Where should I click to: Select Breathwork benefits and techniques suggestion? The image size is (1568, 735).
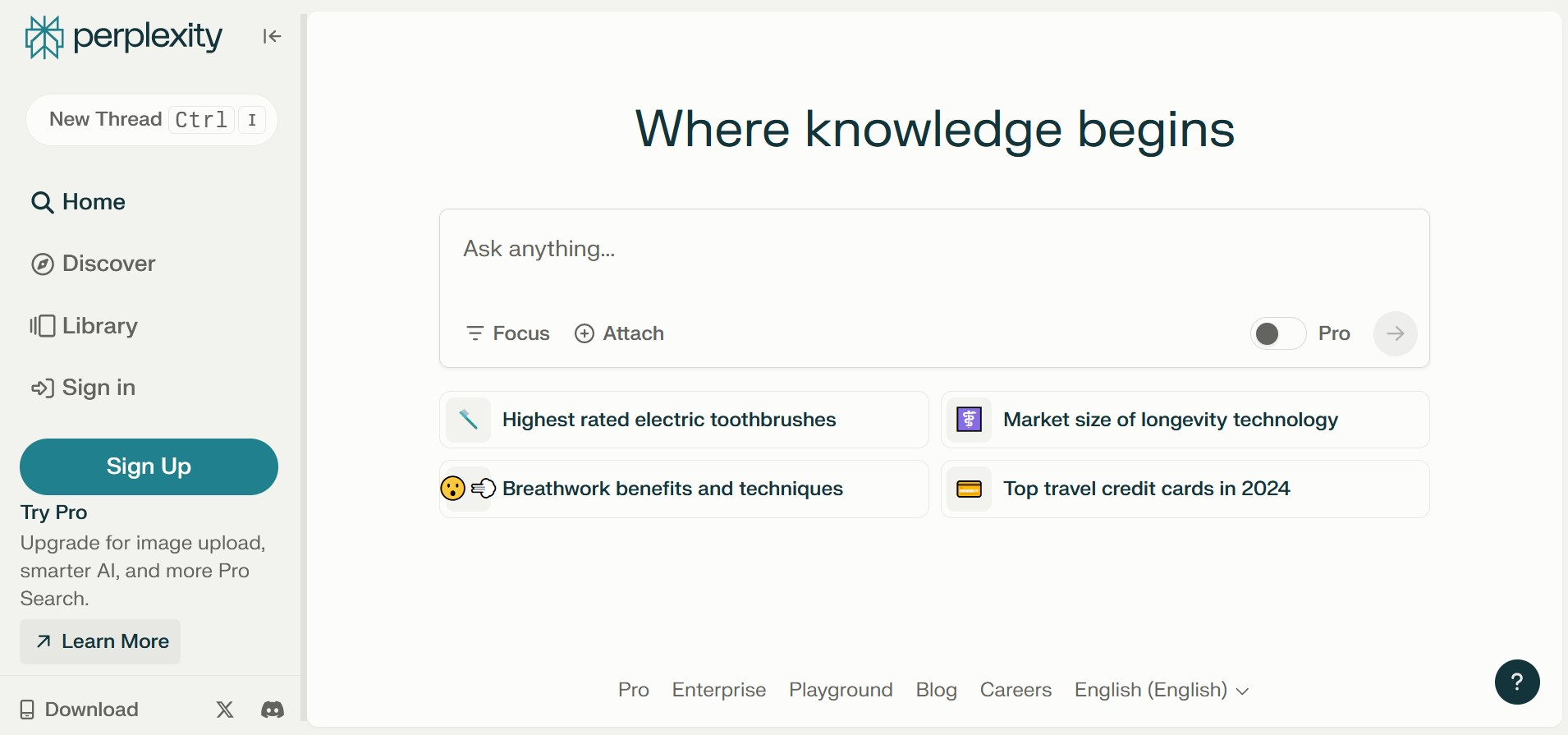[x=684, y=489]
